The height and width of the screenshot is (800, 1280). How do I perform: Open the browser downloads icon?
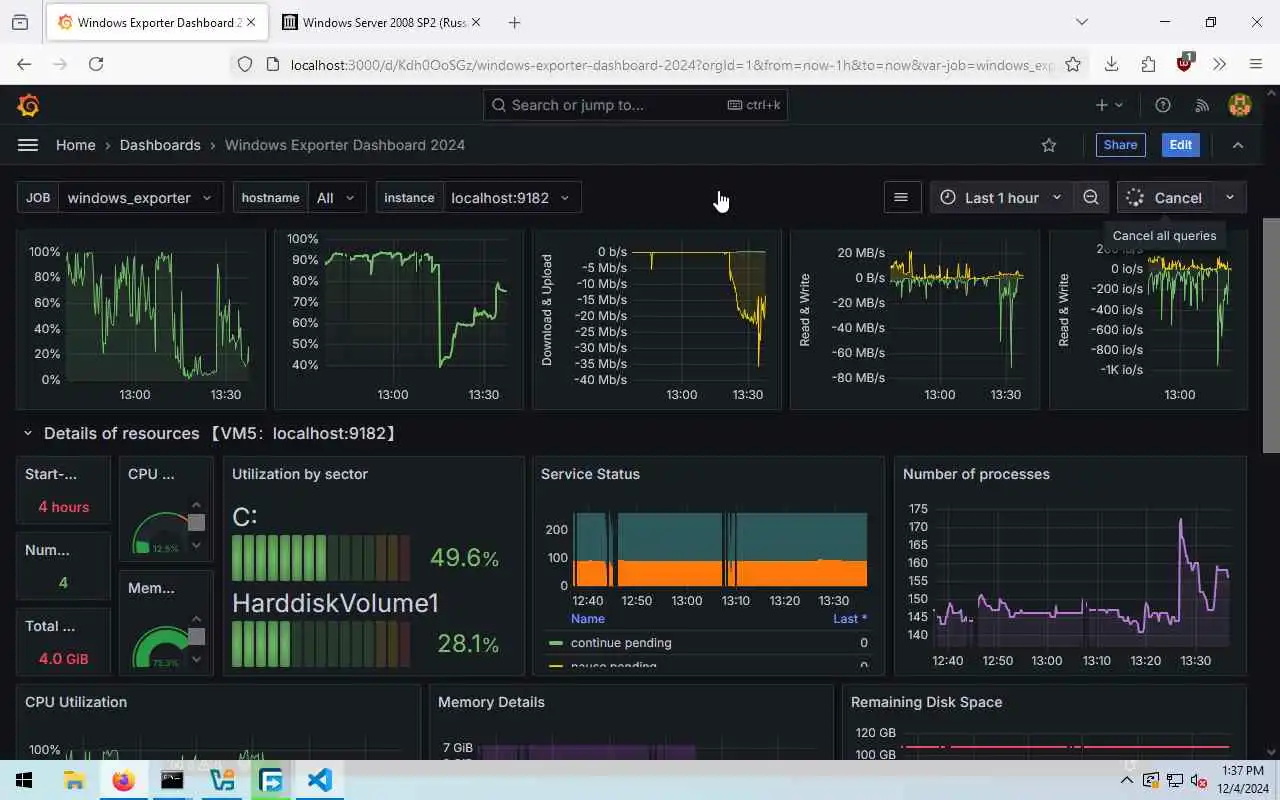[x=1111, y=64]
